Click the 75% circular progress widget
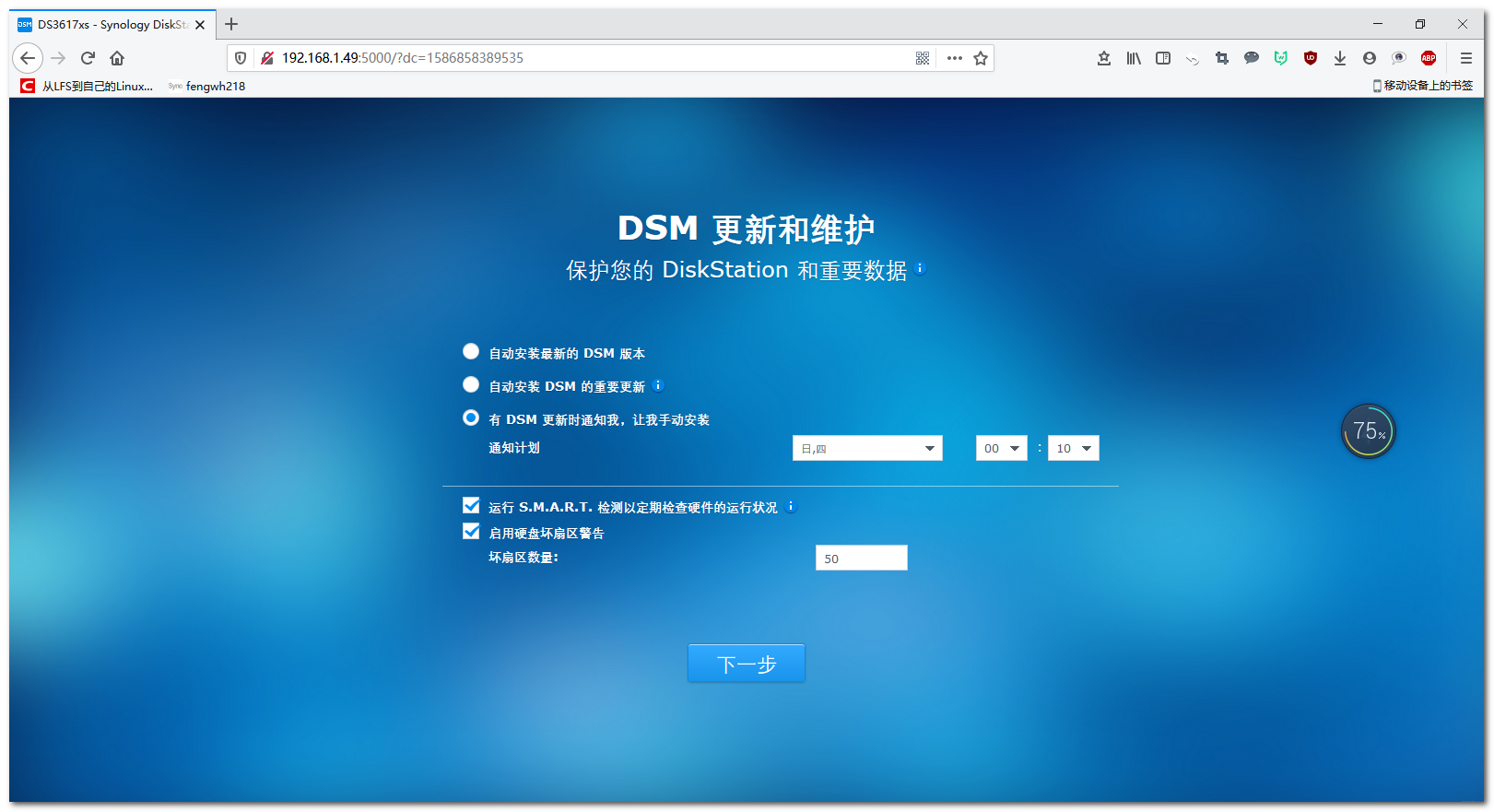The width and height of the screenshot is (1494, 812). coord(1369,430)
